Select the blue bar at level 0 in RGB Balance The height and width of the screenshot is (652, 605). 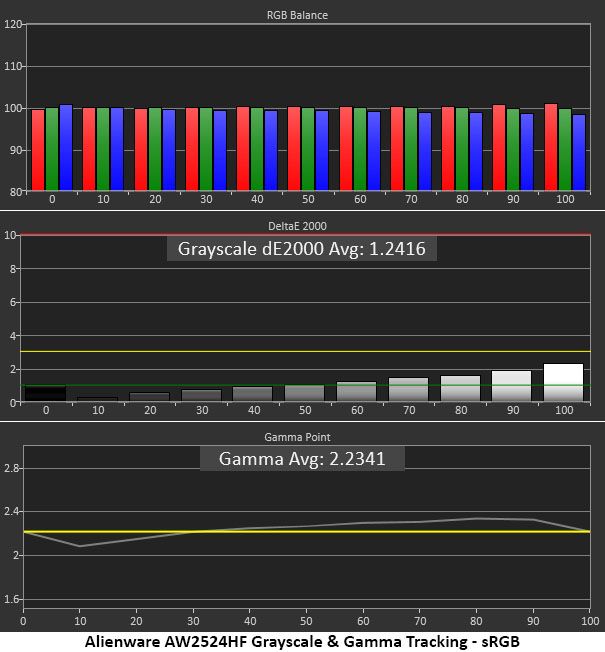point(66,148)
